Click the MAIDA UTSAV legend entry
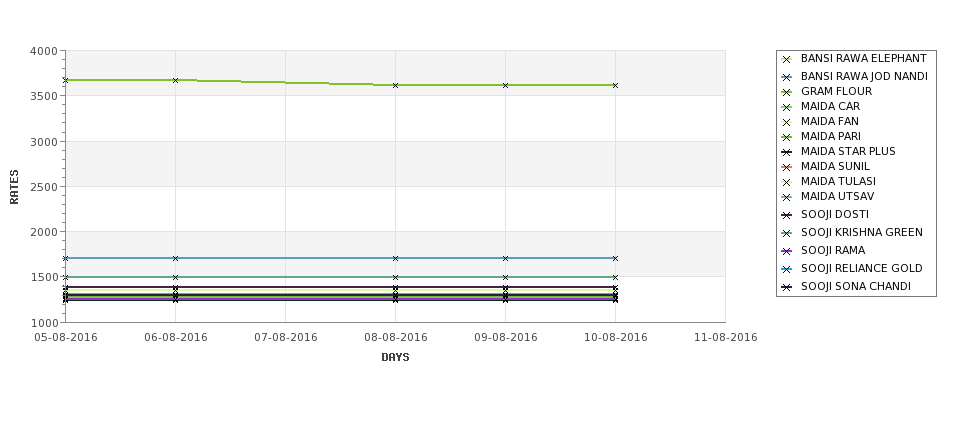Screen dimensions: 975x429 click(837, 196)
